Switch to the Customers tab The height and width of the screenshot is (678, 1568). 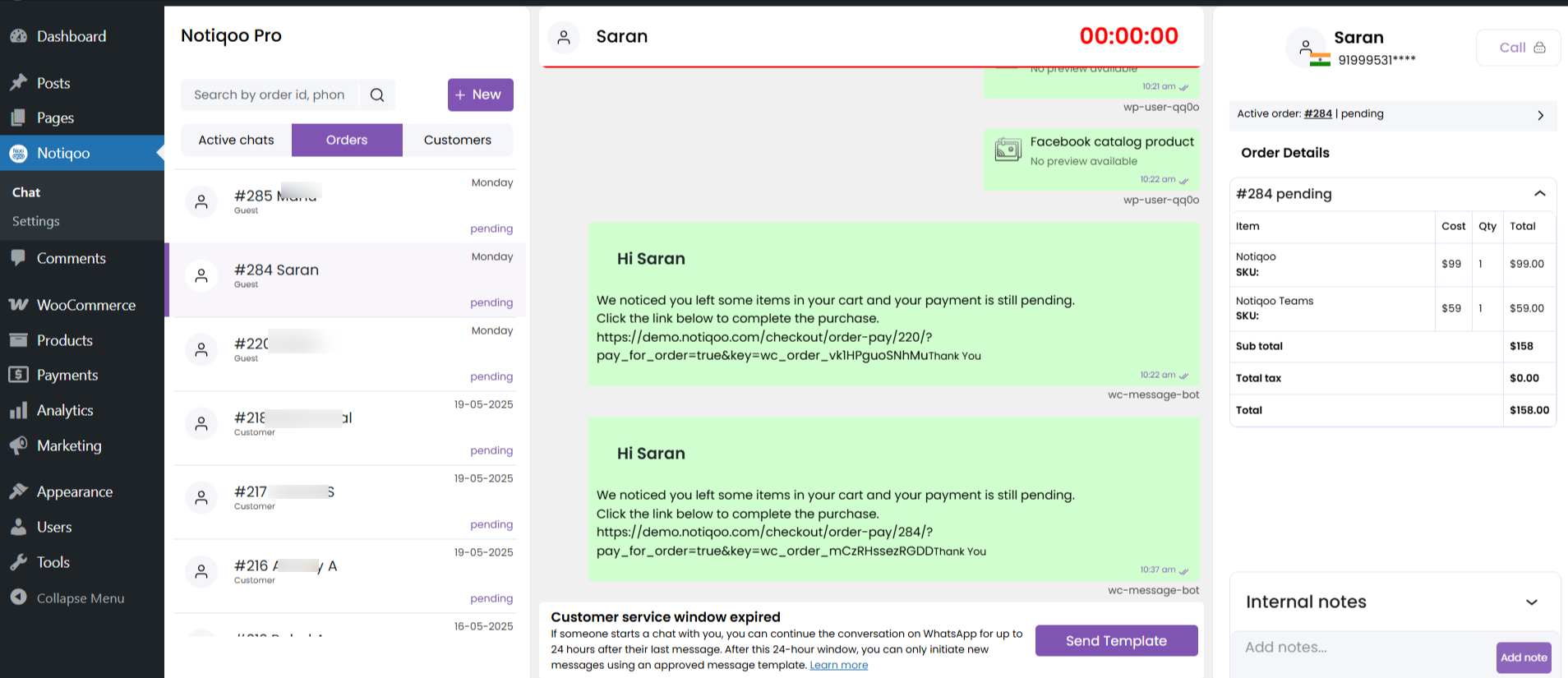point(458,141)
